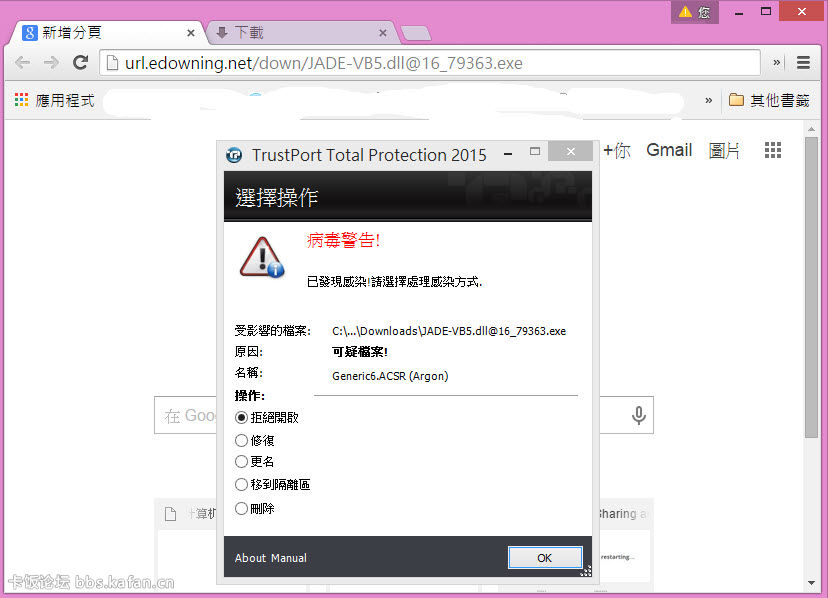This screenshot has height=598, width=828.
Task: Switch to the 新增分頁 tab
Action: [106, 33]
